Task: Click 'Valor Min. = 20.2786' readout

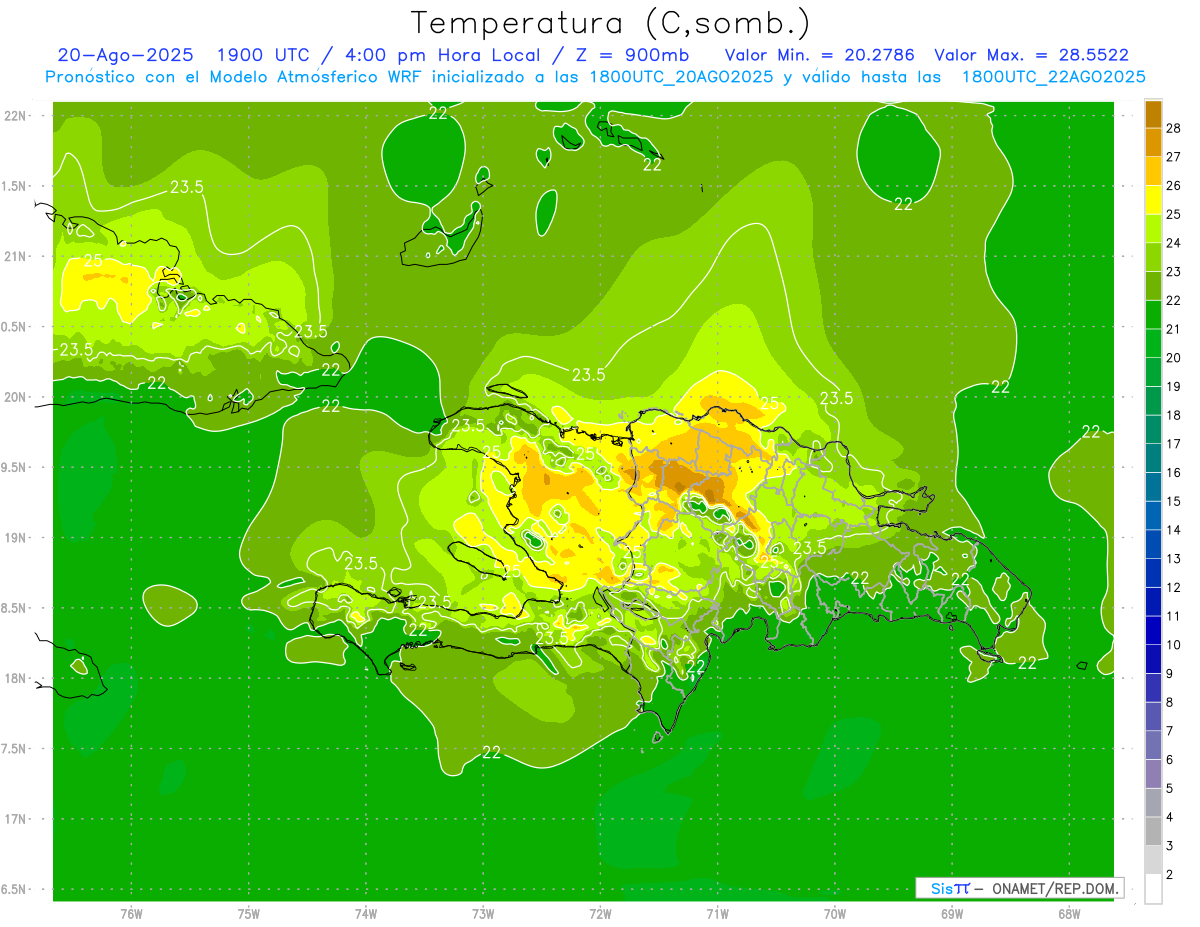Action: 819,55
